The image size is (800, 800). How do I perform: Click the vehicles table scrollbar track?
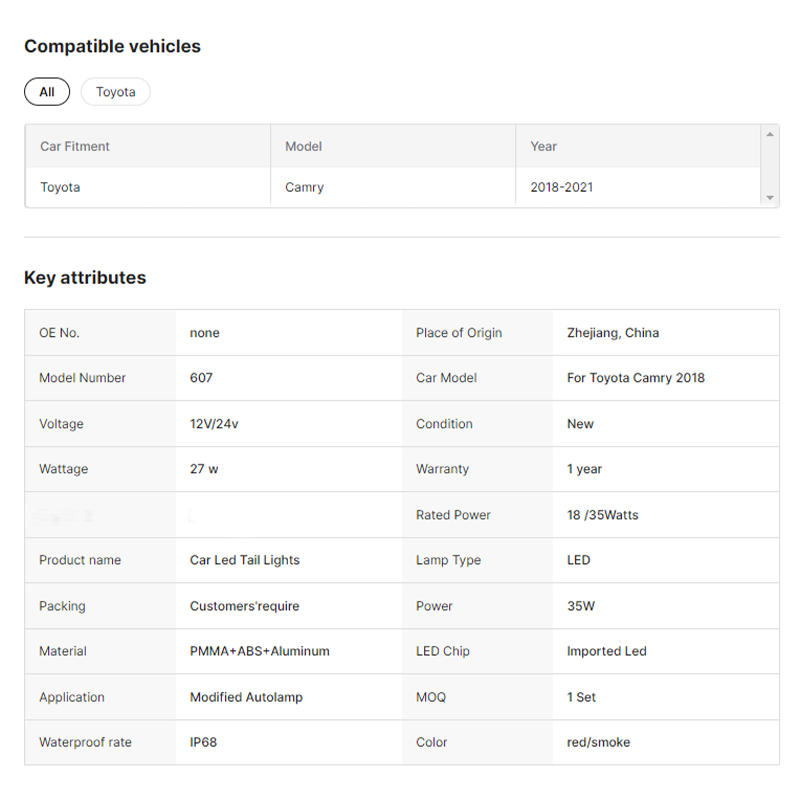click(x=769, y=166)
